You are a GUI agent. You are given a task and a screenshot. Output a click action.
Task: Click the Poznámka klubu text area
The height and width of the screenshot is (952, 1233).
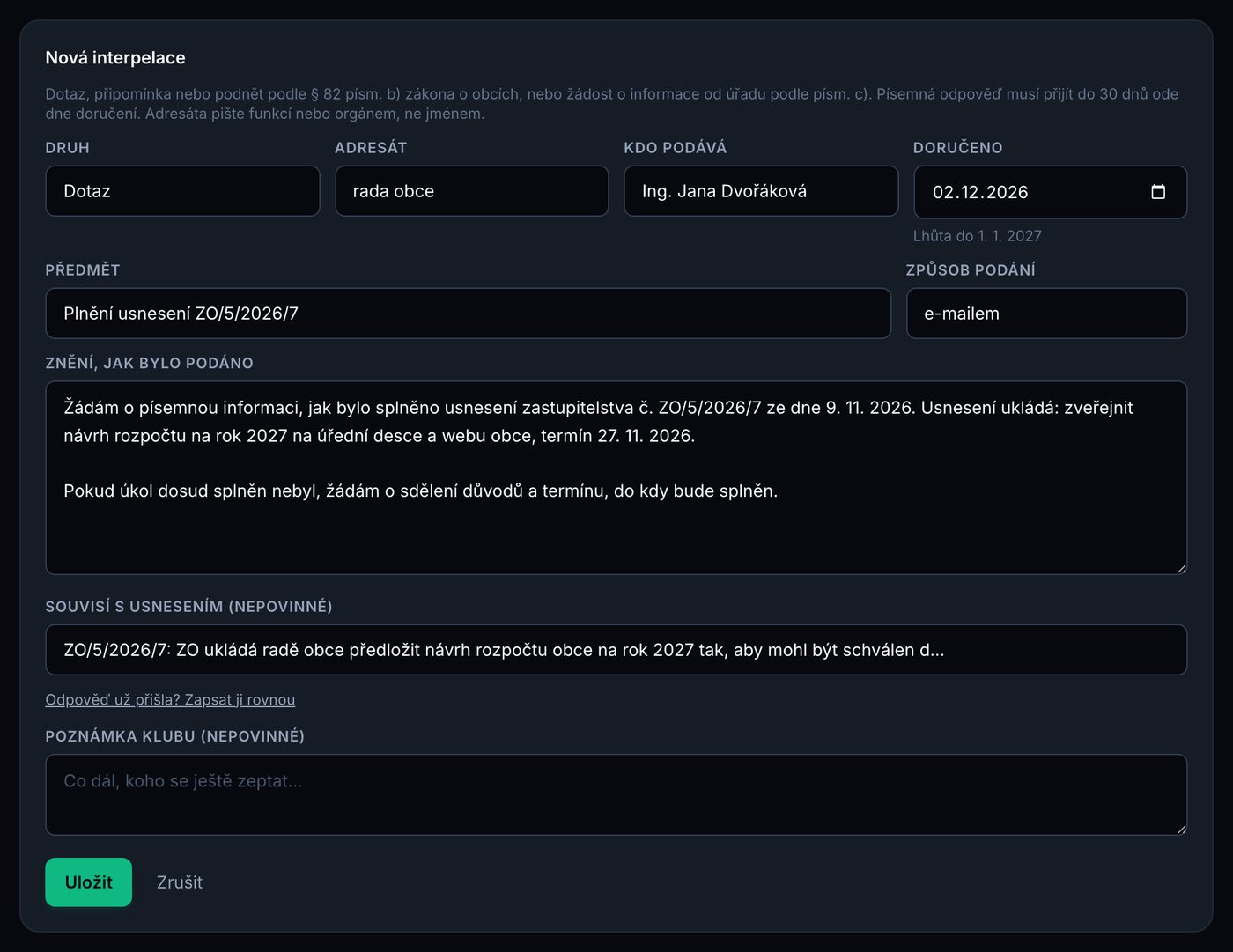coord(616,794)
